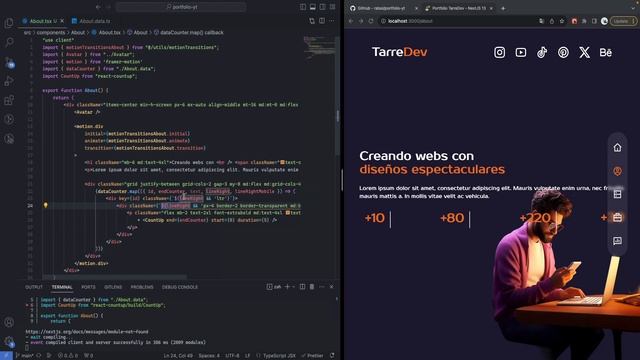This screenshot has width=640, height=360.
Task: Open the new terminal launch profile dropdown
Action: tap(293, 287)
